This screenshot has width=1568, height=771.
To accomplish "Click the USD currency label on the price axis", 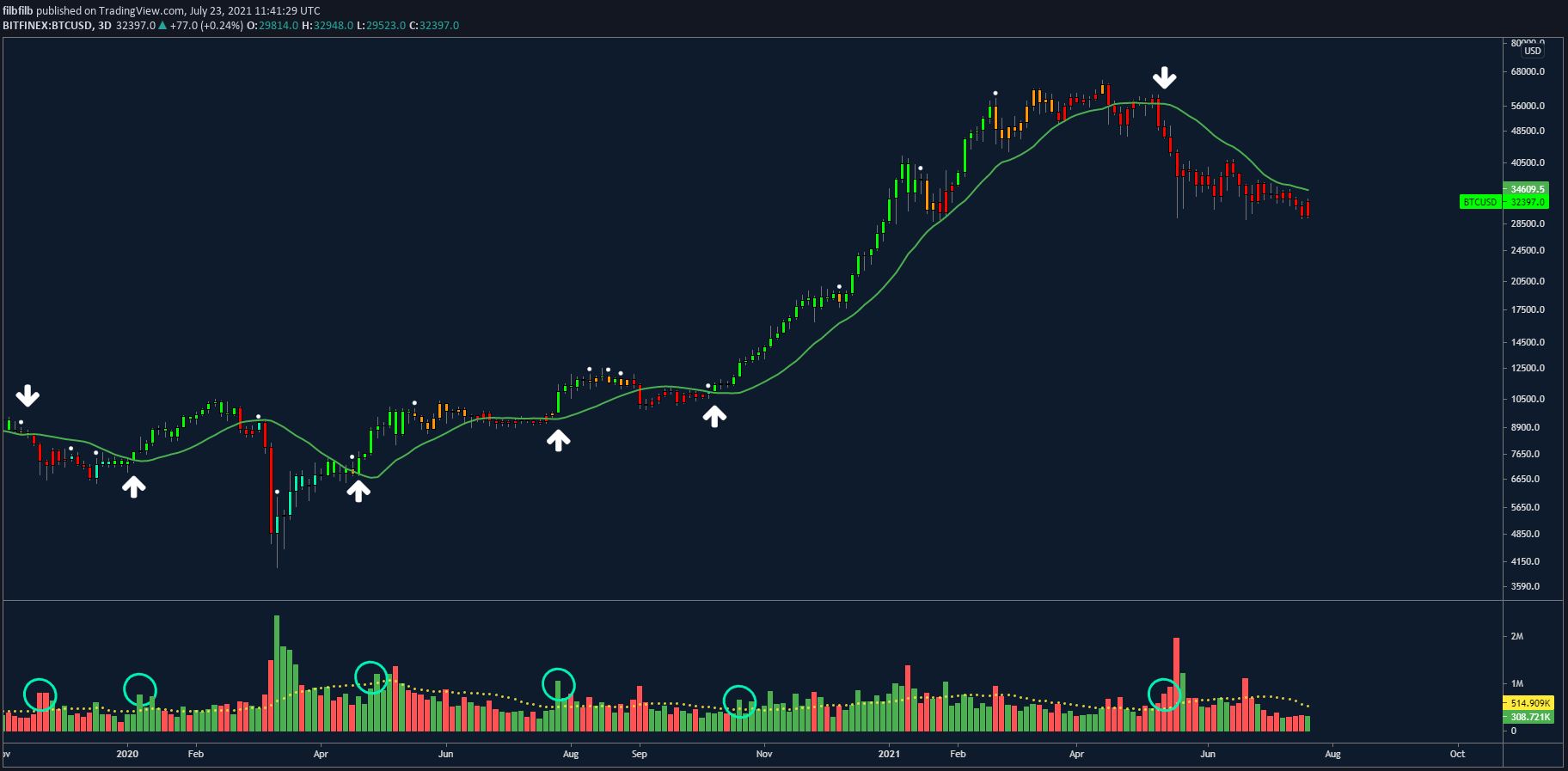I will [1532, 52].
